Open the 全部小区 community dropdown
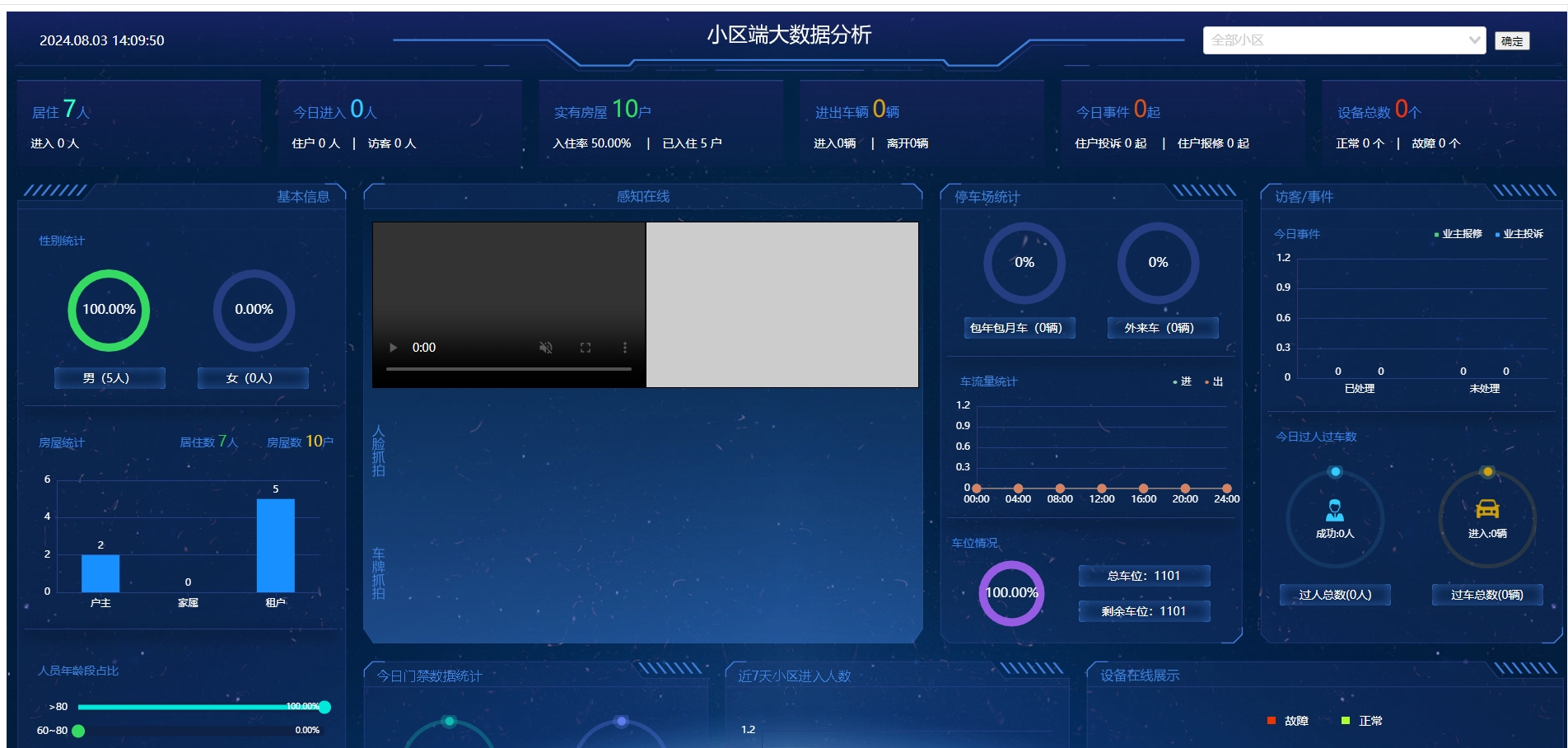The image size is (1568, 748). click(1344, 40)
